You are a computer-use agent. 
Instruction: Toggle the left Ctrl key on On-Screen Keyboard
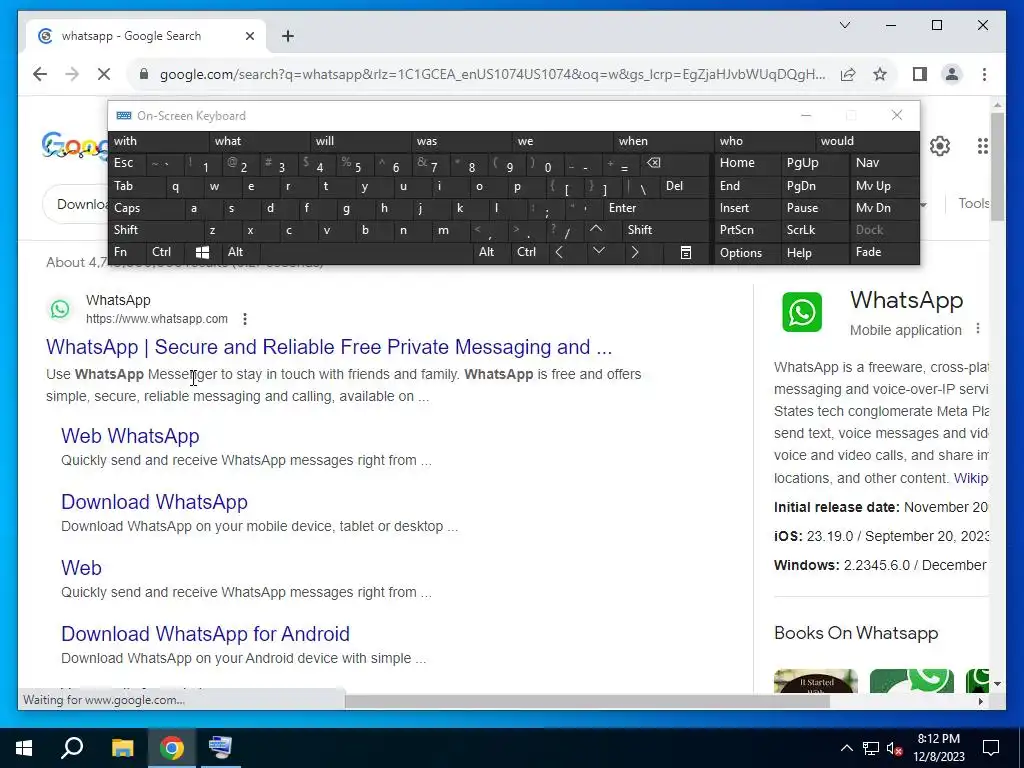click(165, 252)
